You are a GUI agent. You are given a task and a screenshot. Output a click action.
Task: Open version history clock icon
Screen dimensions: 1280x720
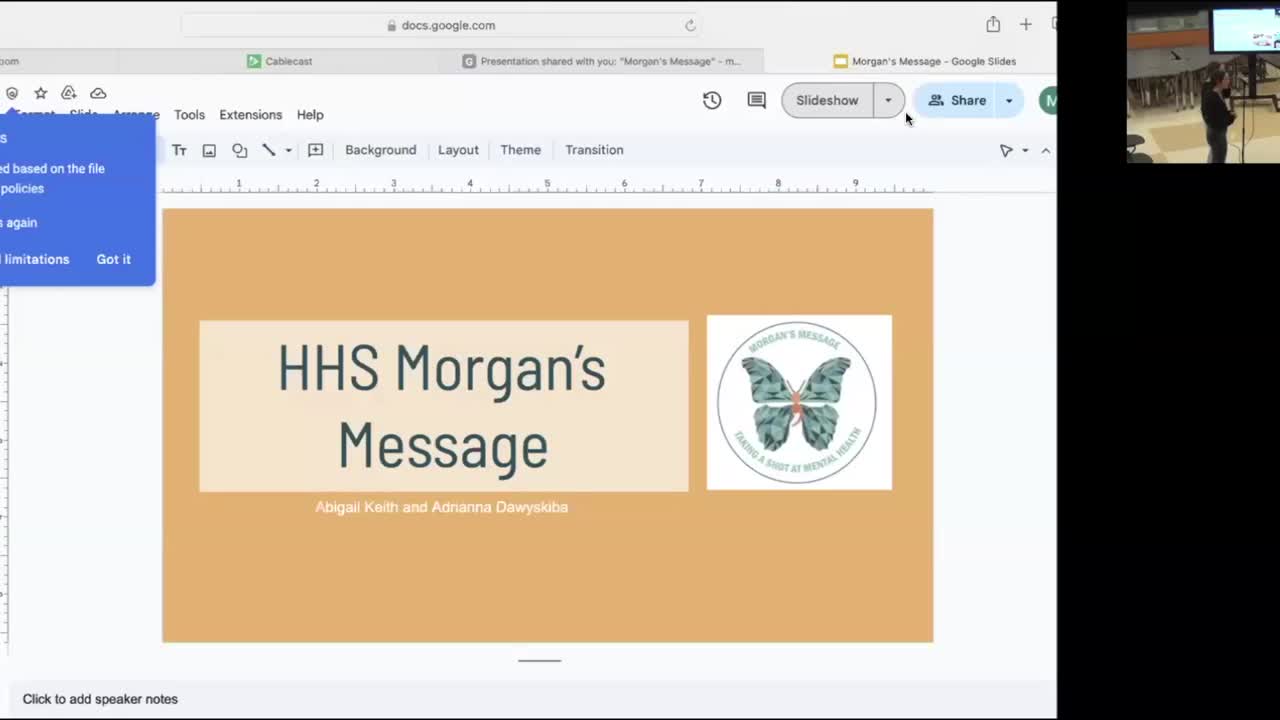pyautogui.click(x=712, y=100)
